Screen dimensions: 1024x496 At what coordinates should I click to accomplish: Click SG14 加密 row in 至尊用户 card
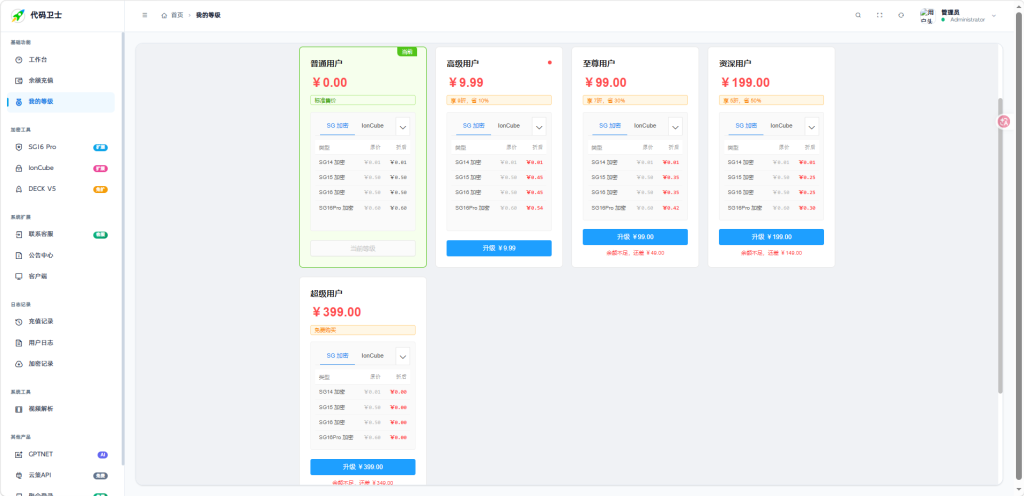point(635,163)
